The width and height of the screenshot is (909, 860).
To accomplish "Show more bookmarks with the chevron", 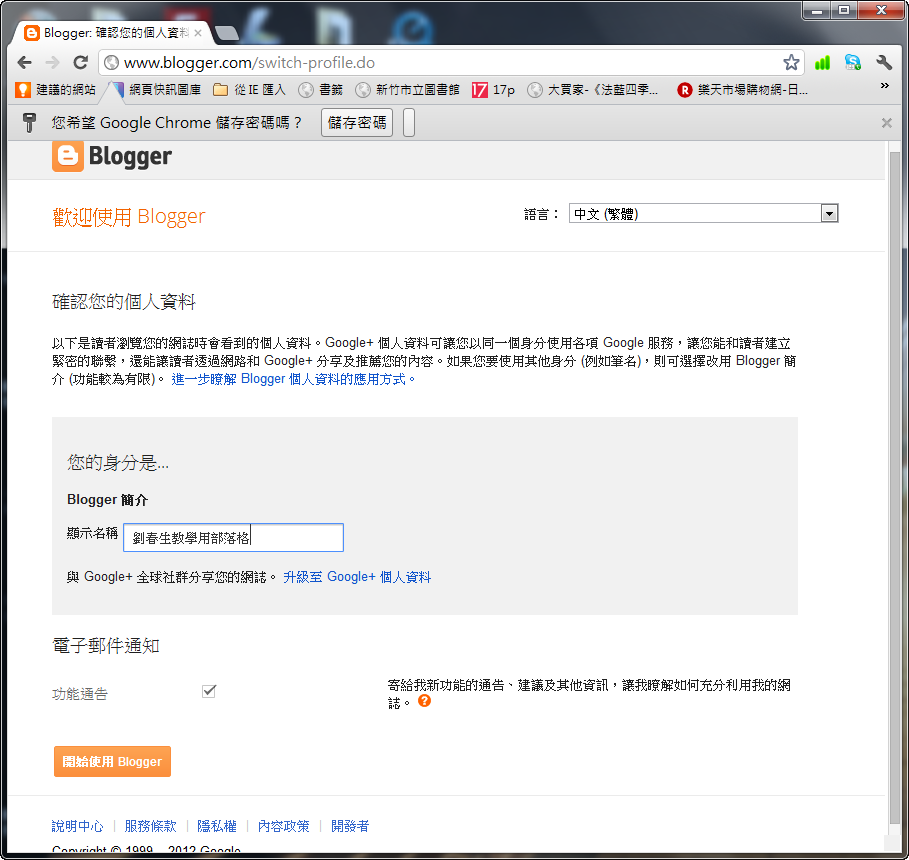I will coord(885,86).
